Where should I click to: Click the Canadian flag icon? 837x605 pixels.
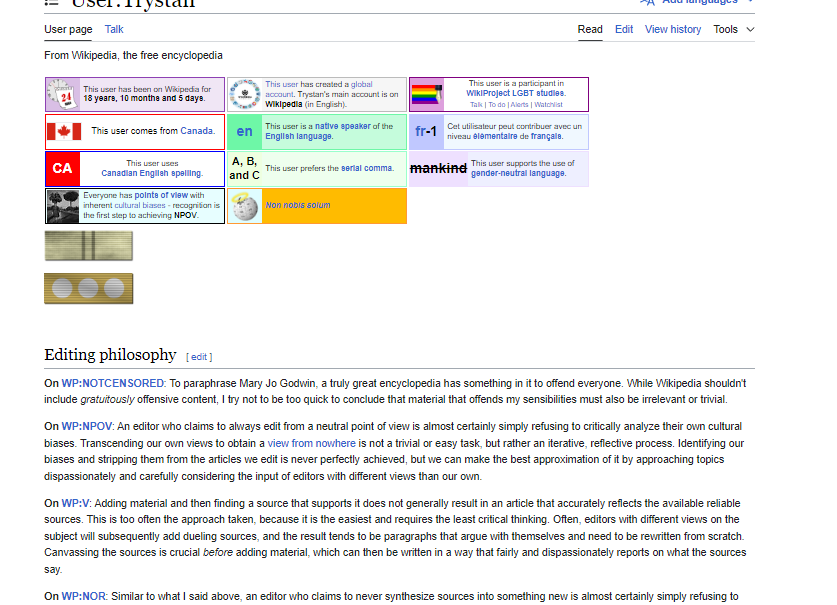click(x=64, y=131)
